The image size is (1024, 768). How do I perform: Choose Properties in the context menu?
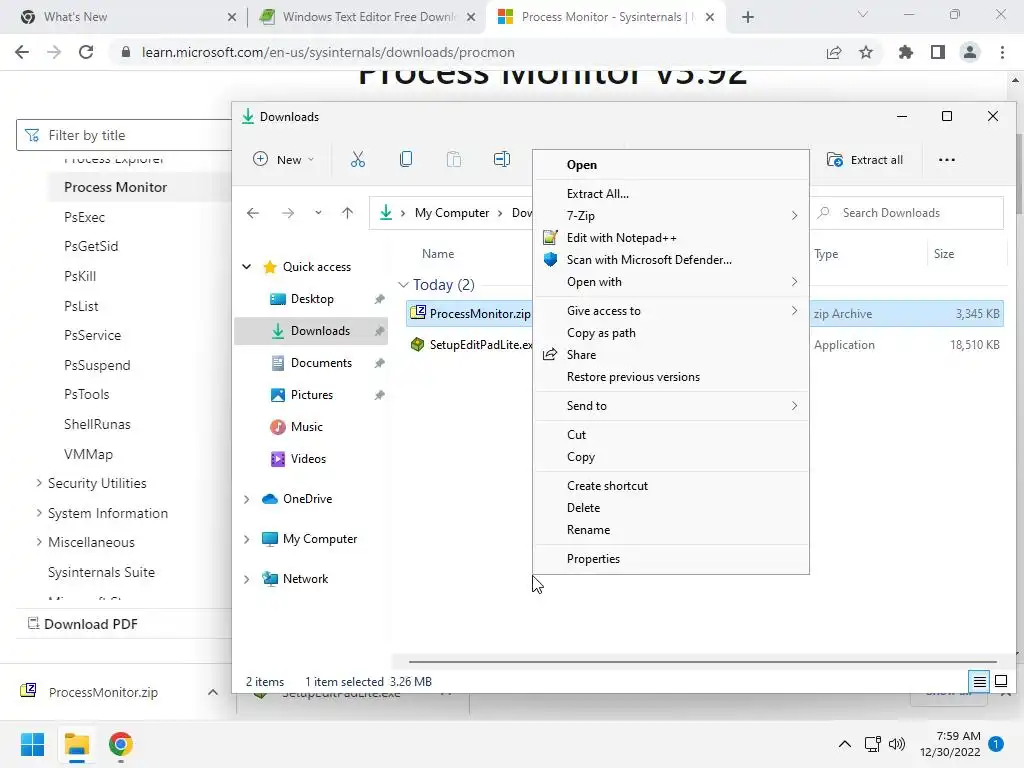click(x=671, y=558)
